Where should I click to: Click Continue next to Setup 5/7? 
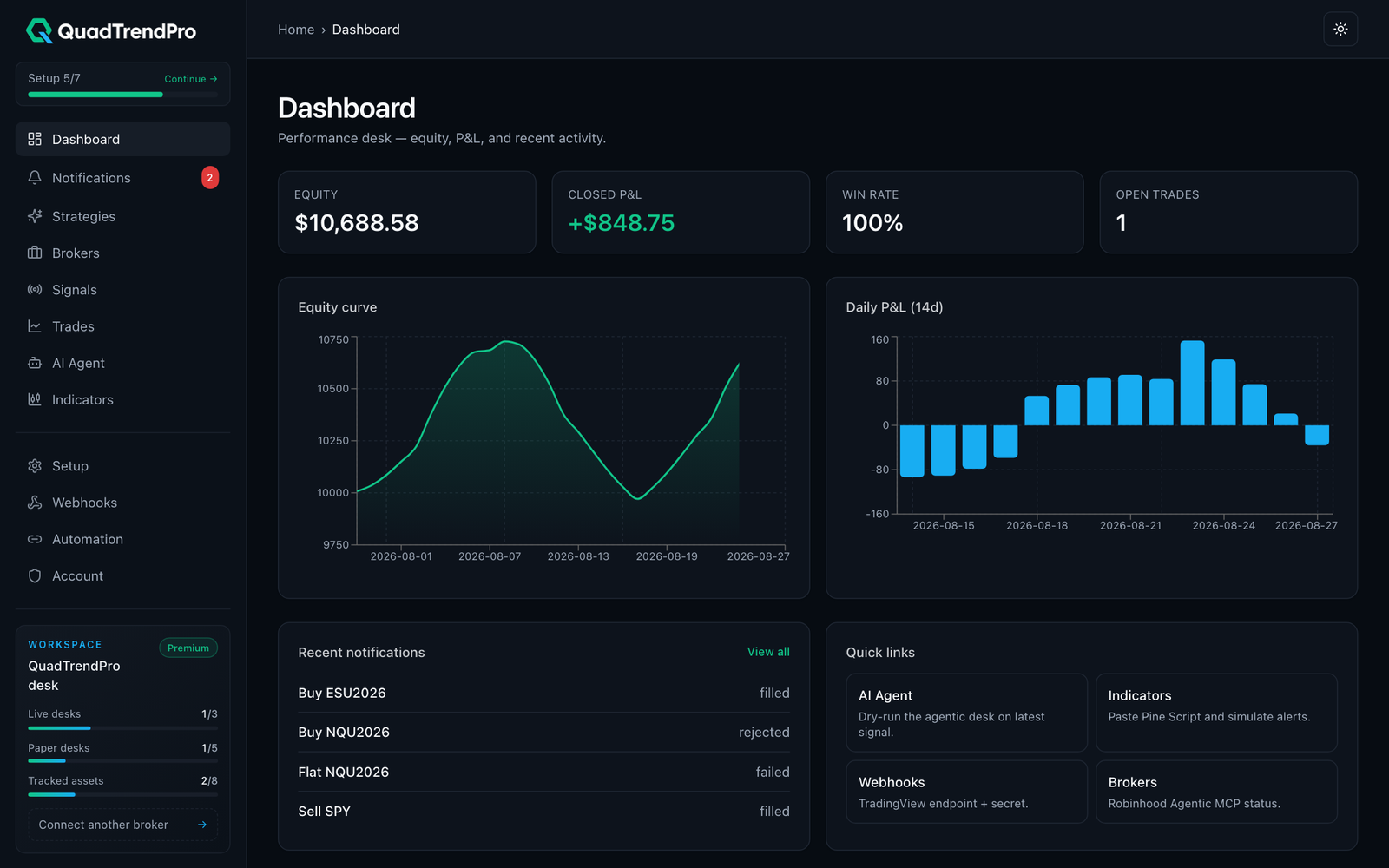click(x=191, y=79)
